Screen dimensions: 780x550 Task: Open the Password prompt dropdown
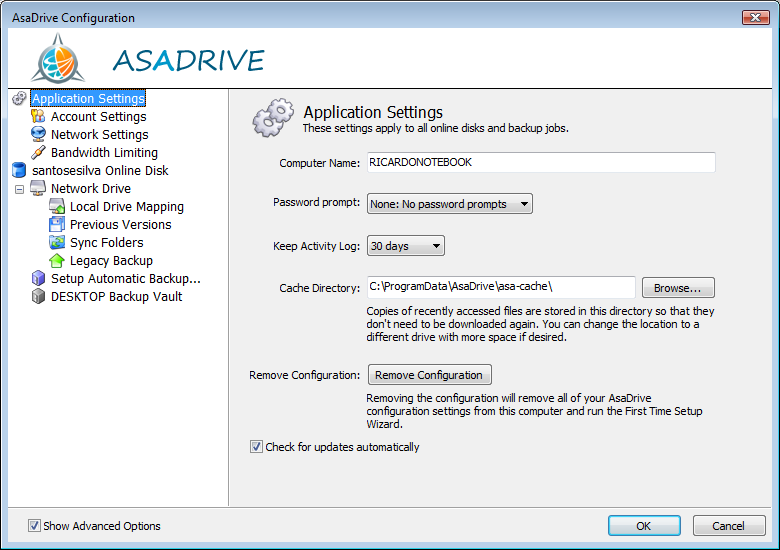pyautogui.click(x=450, y=204)
